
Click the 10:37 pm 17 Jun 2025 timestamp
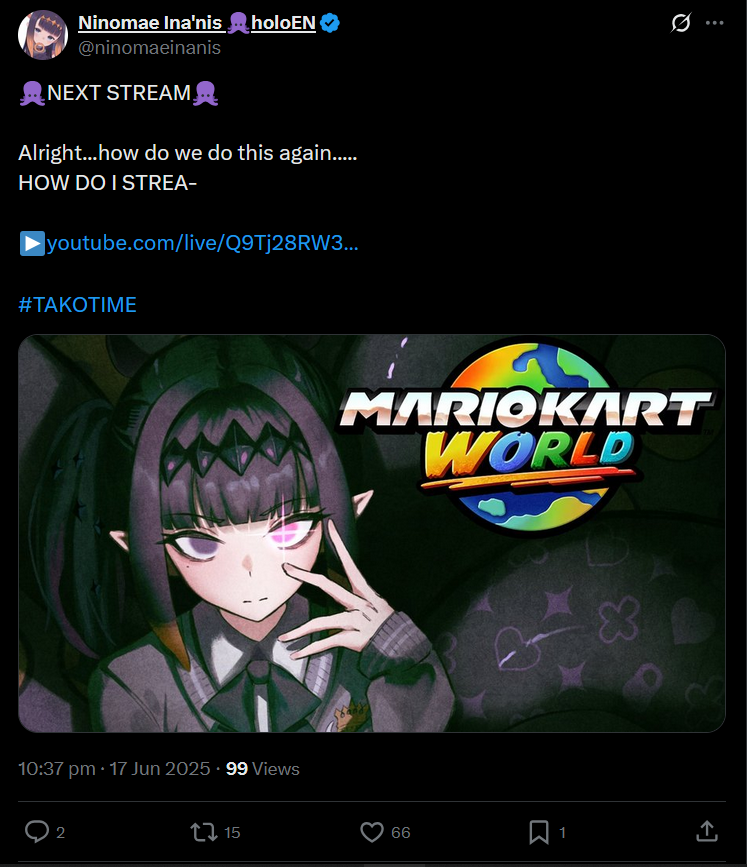(114, 769)
